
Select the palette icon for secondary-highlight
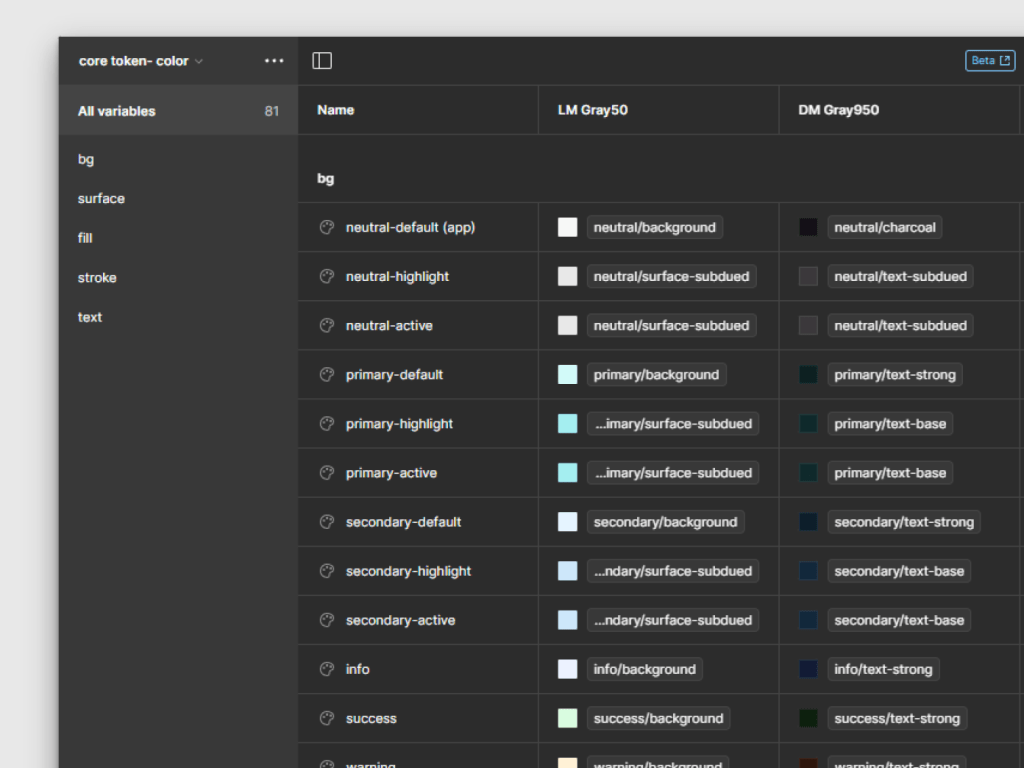click(326, 571)
